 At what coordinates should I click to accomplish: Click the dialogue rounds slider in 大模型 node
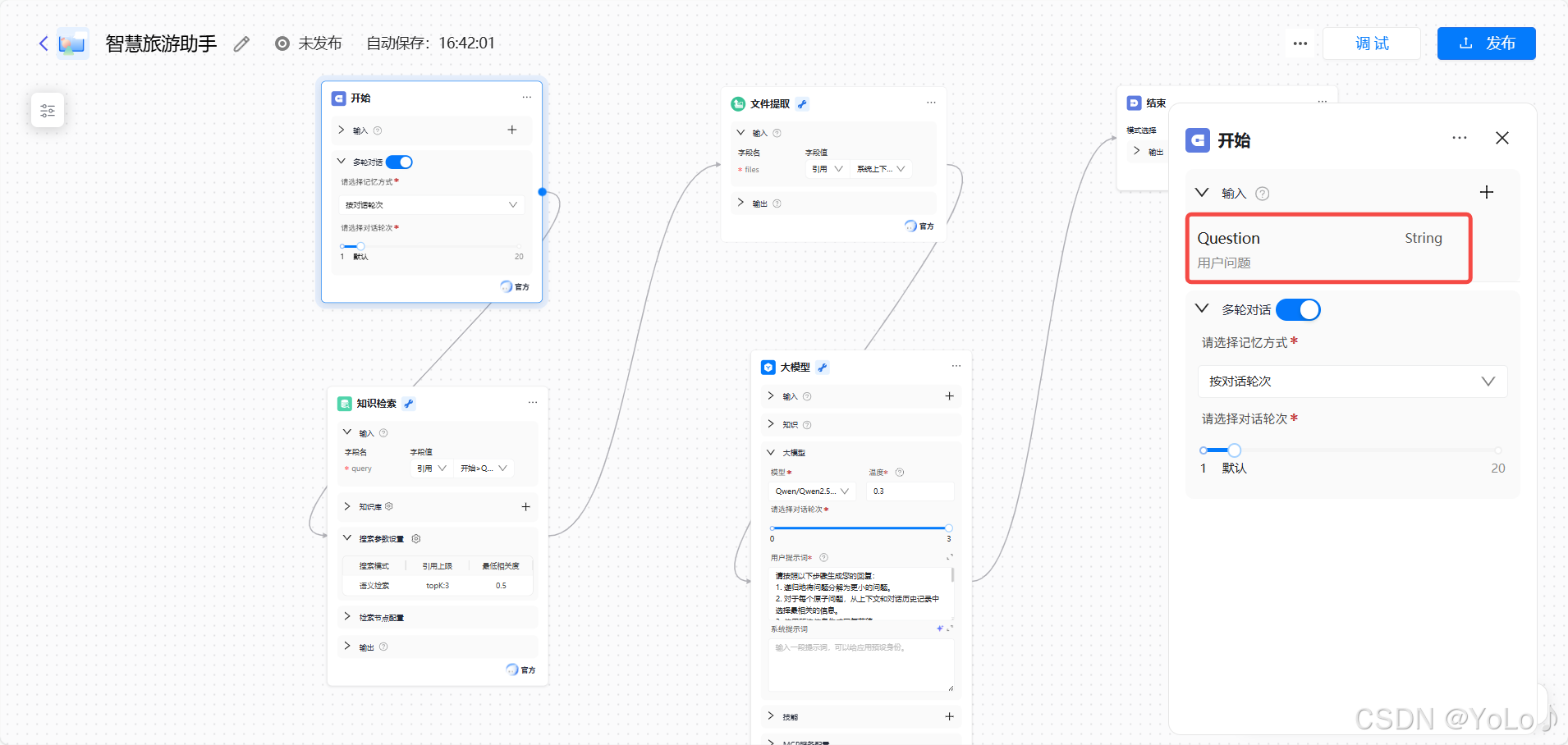pyautogui.click(x=860, y=528)
